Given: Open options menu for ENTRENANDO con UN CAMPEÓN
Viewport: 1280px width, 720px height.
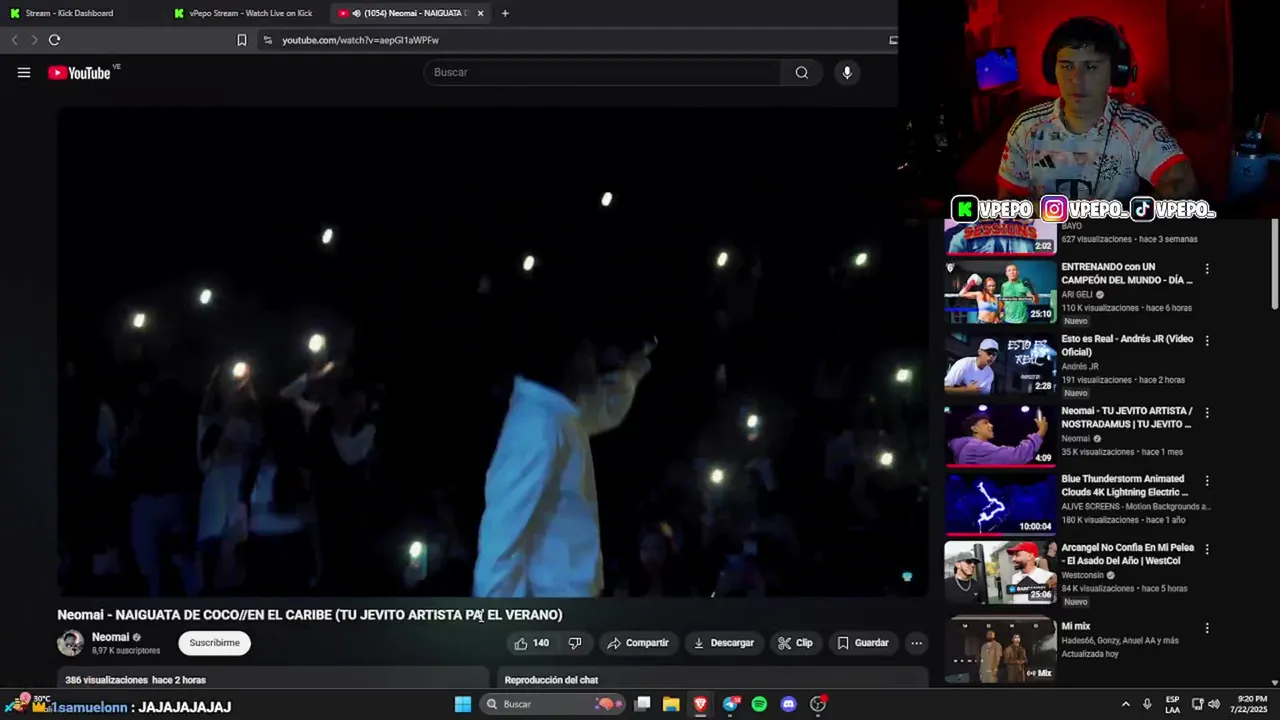Looking at the screenshot, I should 1207,269.
